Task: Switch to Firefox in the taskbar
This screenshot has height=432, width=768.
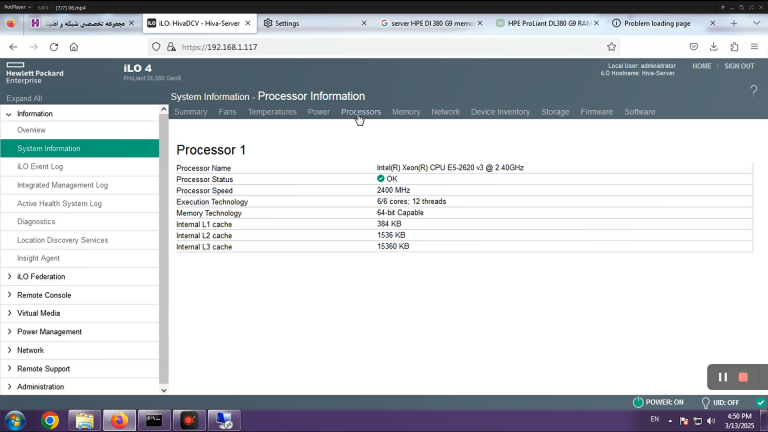Action: (x=119, y=421)
